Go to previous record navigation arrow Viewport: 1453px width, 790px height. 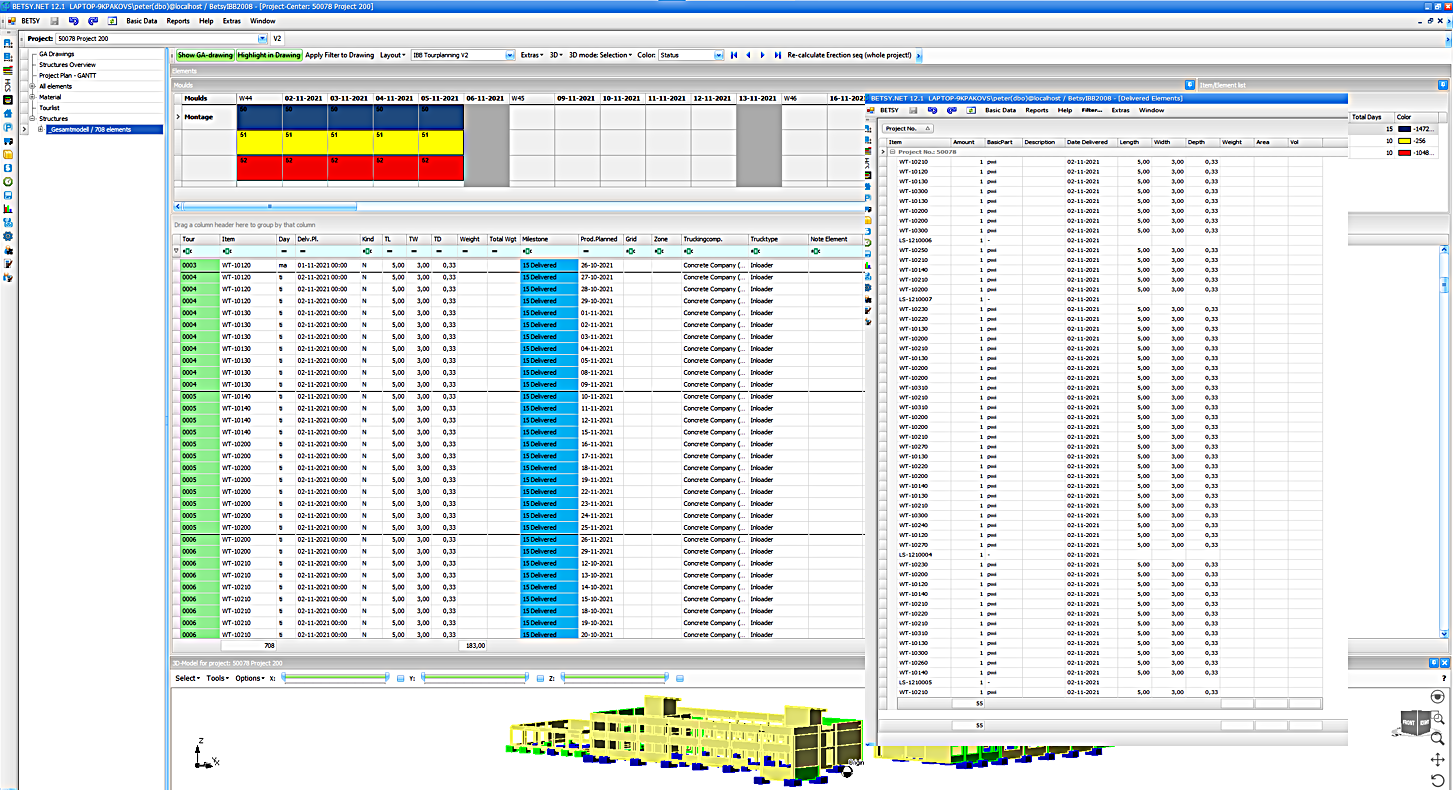click(748, 55)
